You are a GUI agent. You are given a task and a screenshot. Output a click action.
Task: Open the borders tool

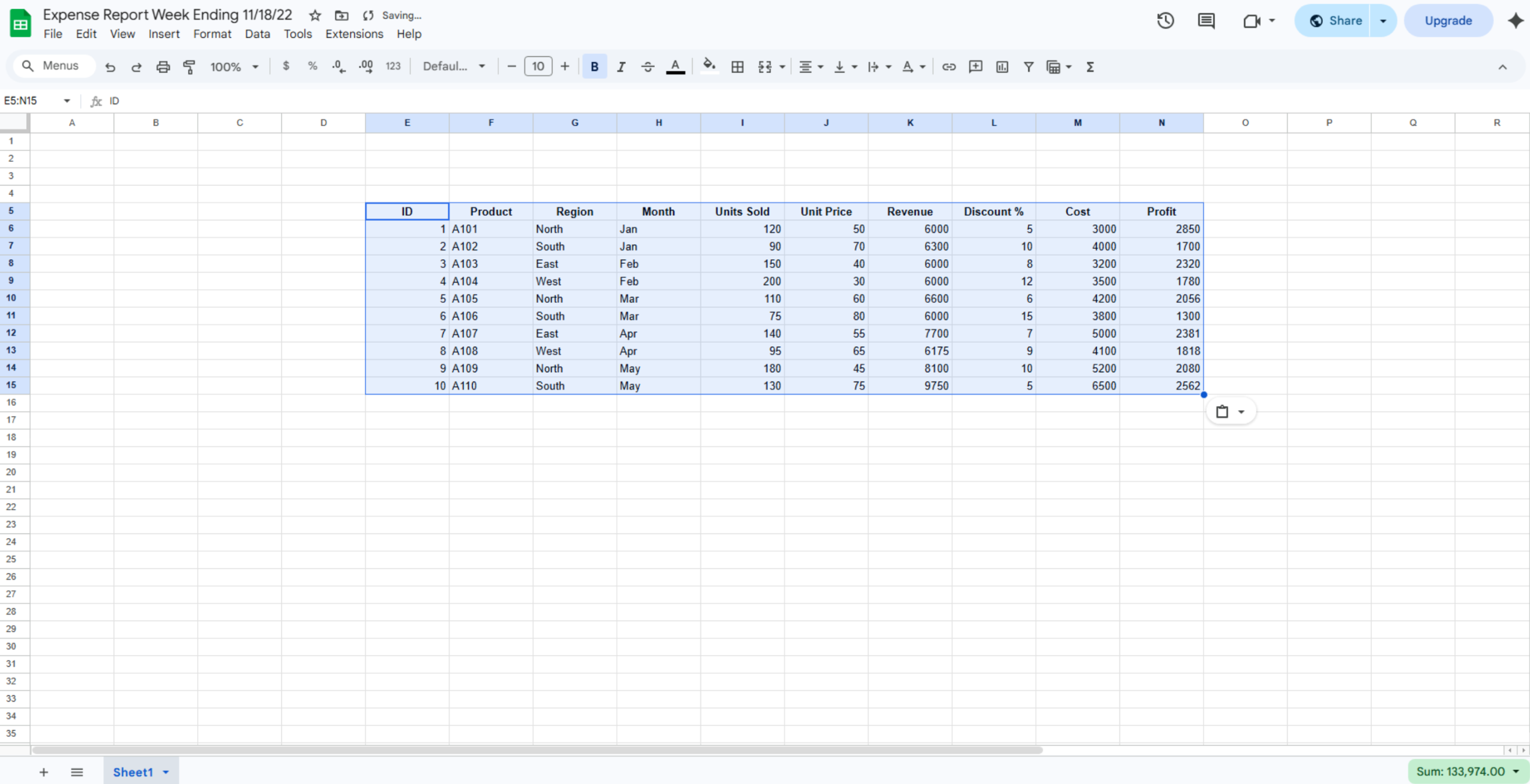pos(737,67)
